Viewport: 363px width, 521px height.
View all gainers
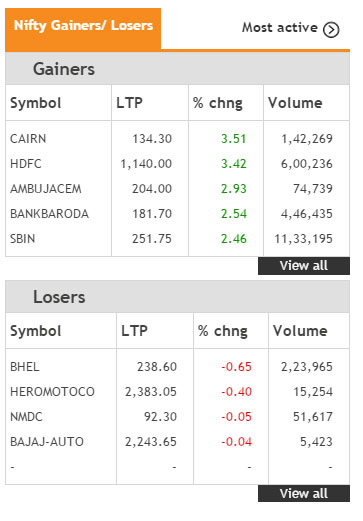coord(304,266)
